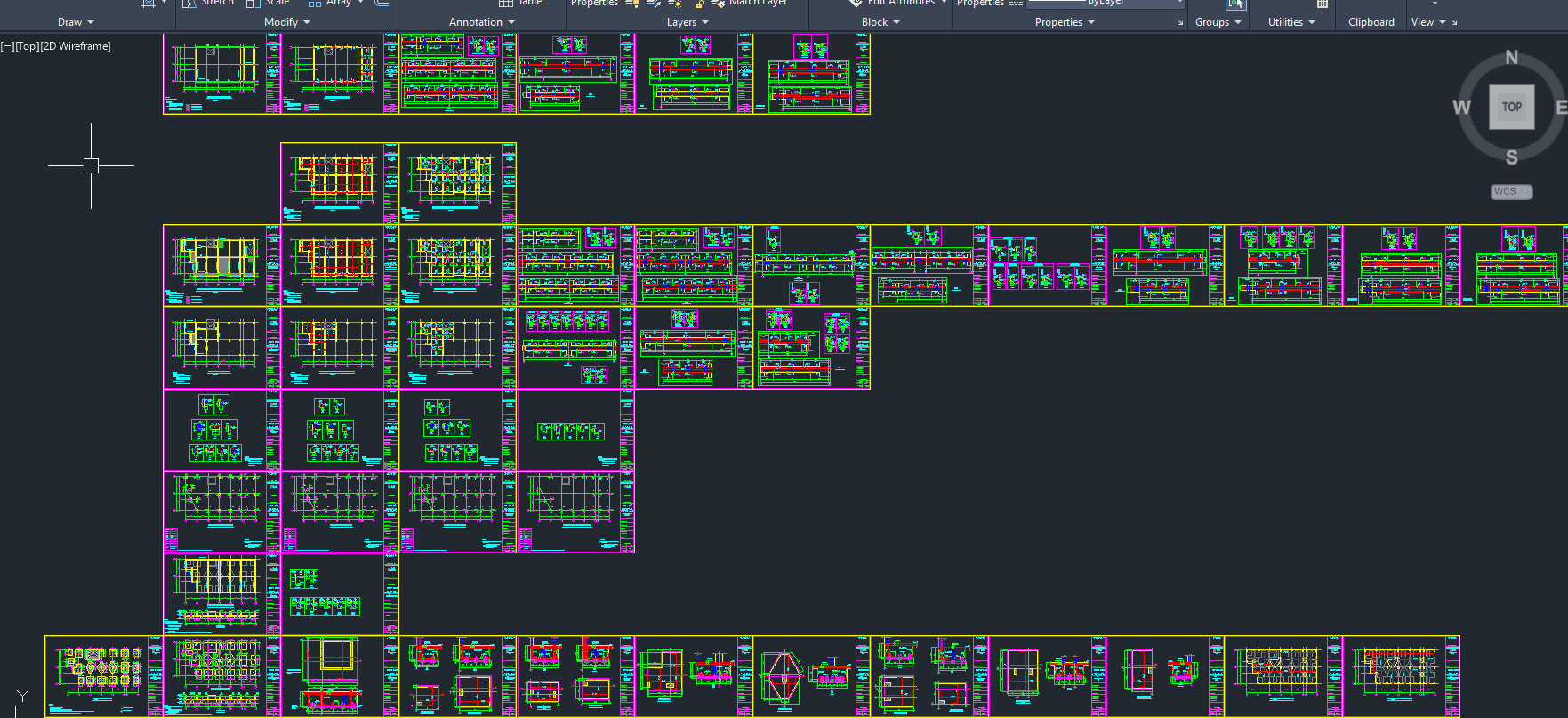The image size is (1568, 718).
Task: Click the S compass direction on the ViewCube
Action: 1512,157
